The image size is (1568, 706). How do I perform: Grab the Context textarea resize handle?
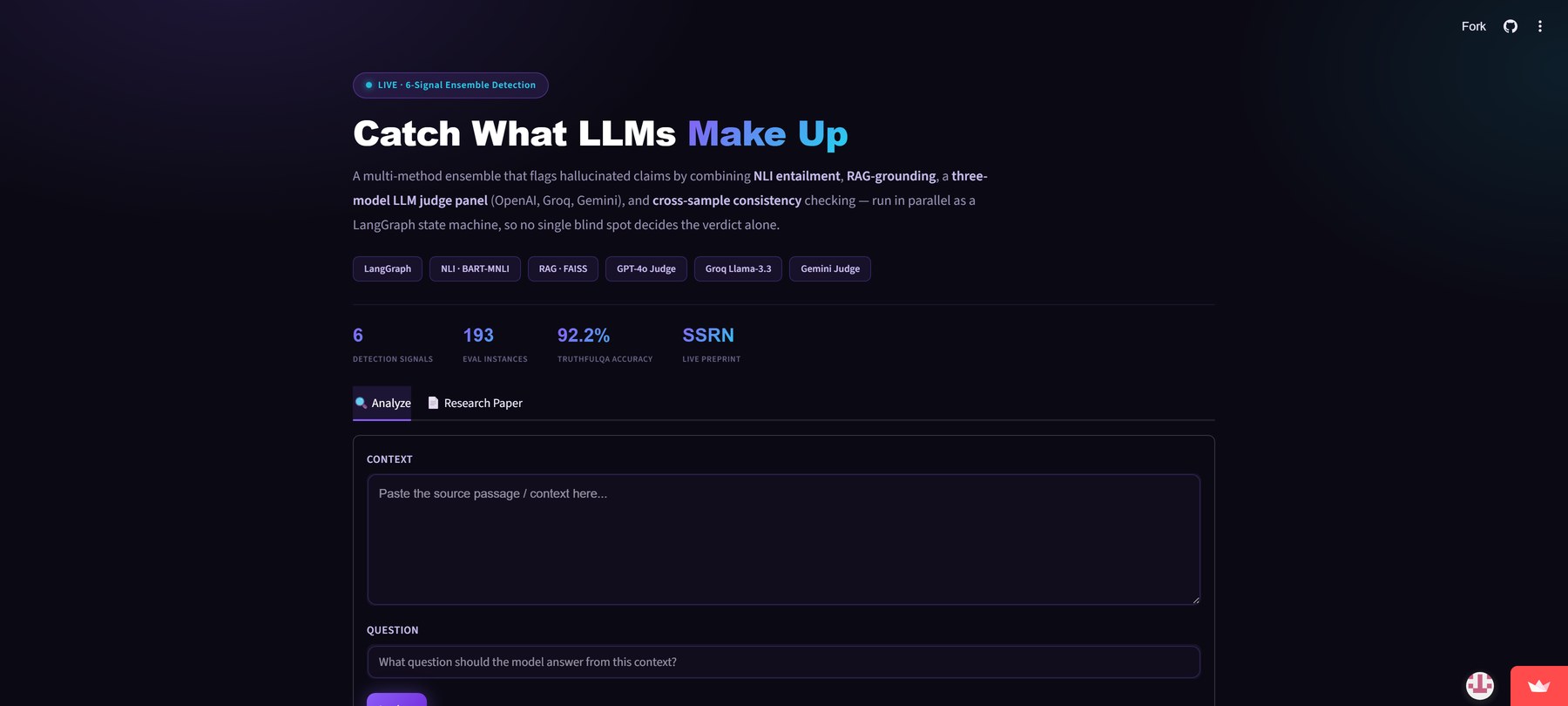point(1195,600)
